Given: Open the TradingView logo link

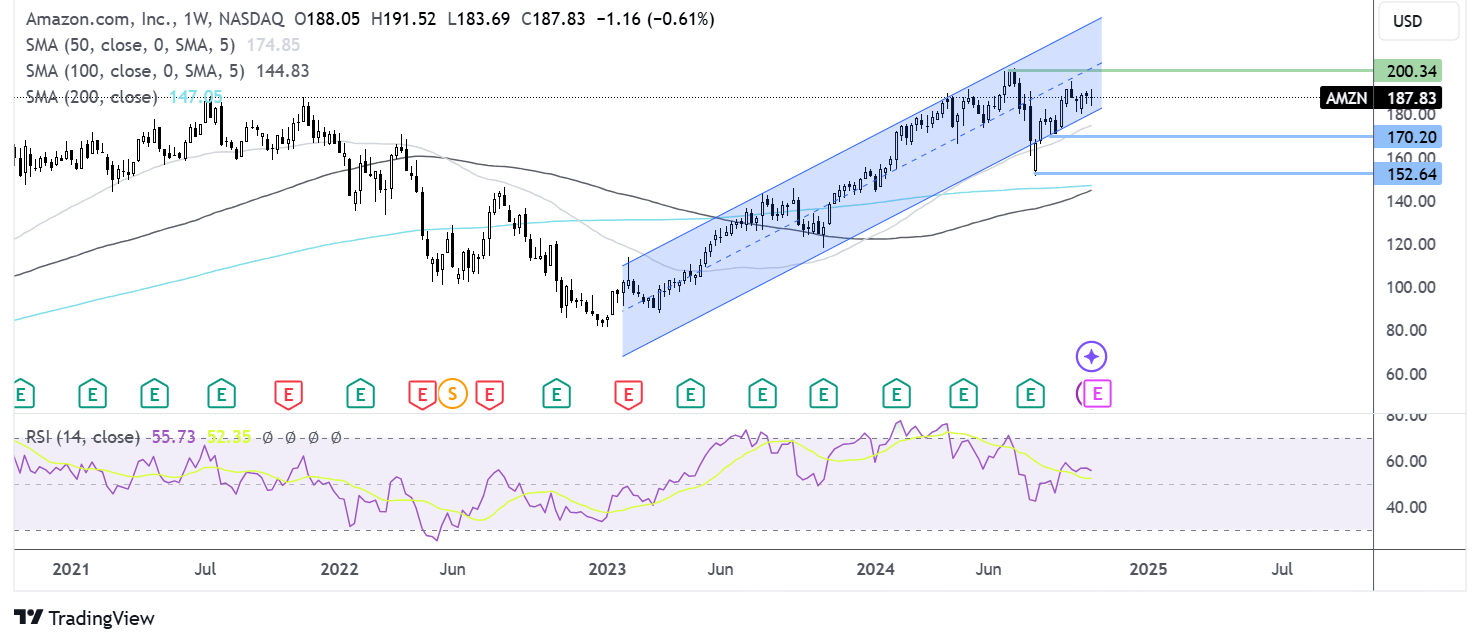Looking at the screenshot, I should pos(83,618).
